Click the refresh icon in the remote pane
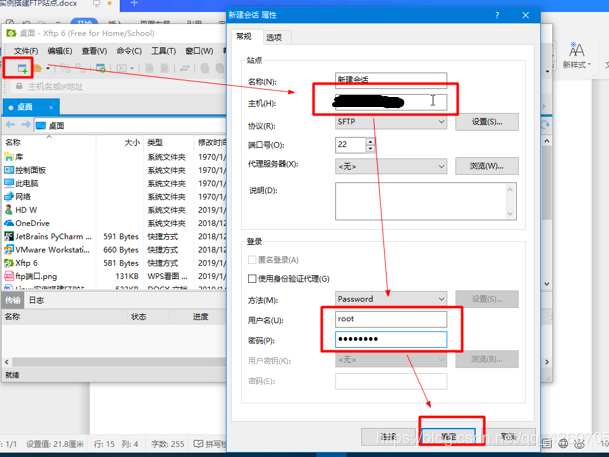The image size is (609, 457). click(x=545, y=125)
